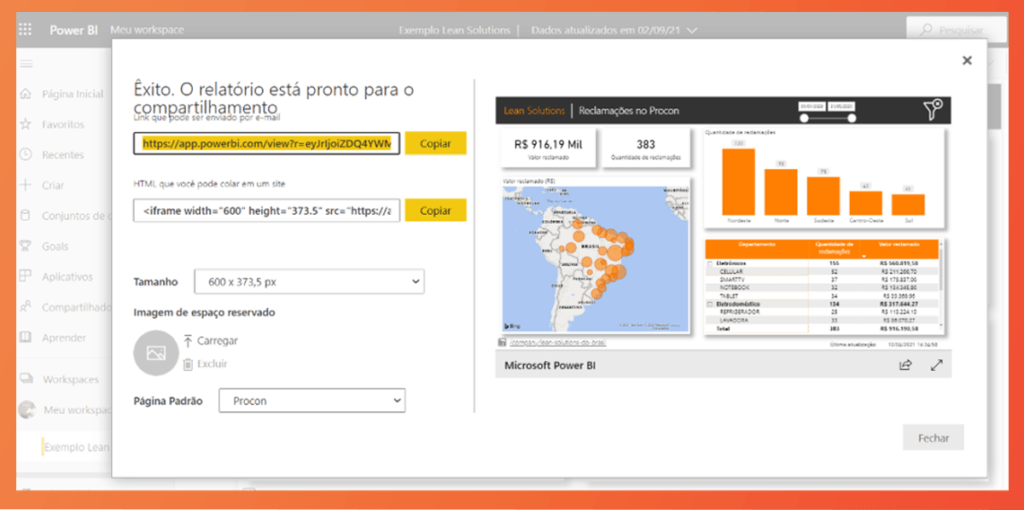Click Meu workspace in top header
Image resolution: width=1024 pixels, height=510 pixels.
147,30
